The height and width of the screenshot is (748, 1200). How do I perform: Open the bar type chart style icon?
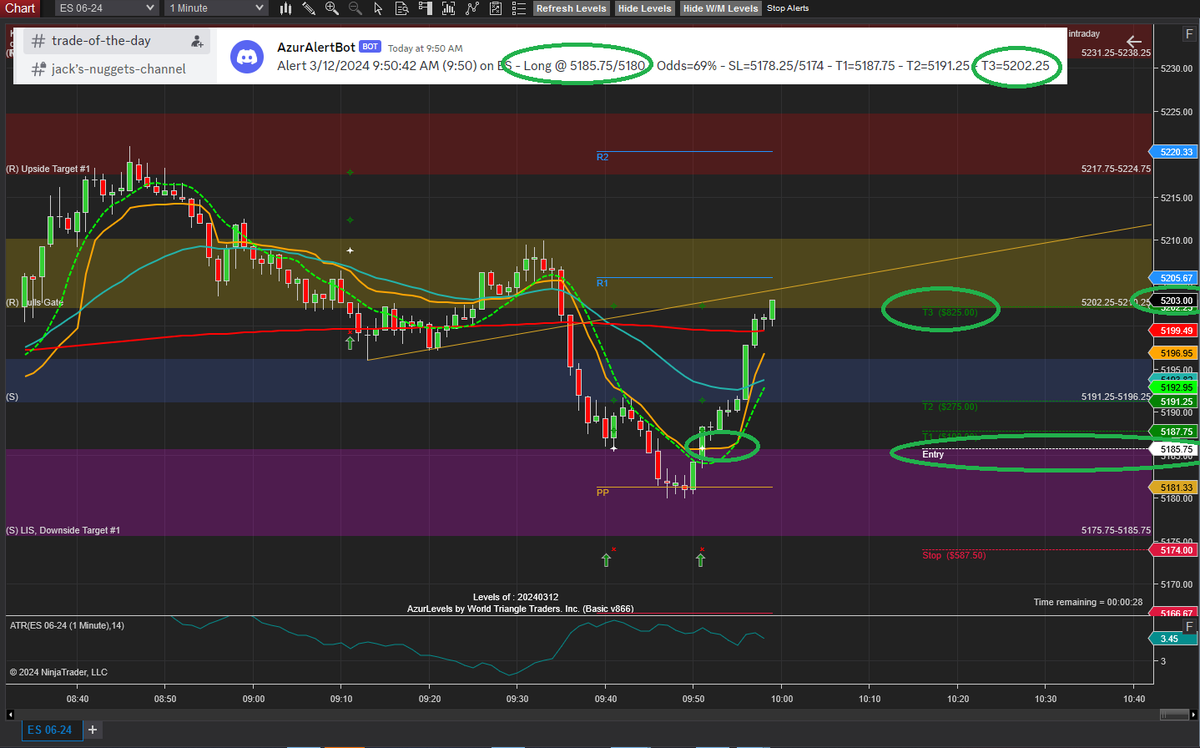click(x=286, y=8)
